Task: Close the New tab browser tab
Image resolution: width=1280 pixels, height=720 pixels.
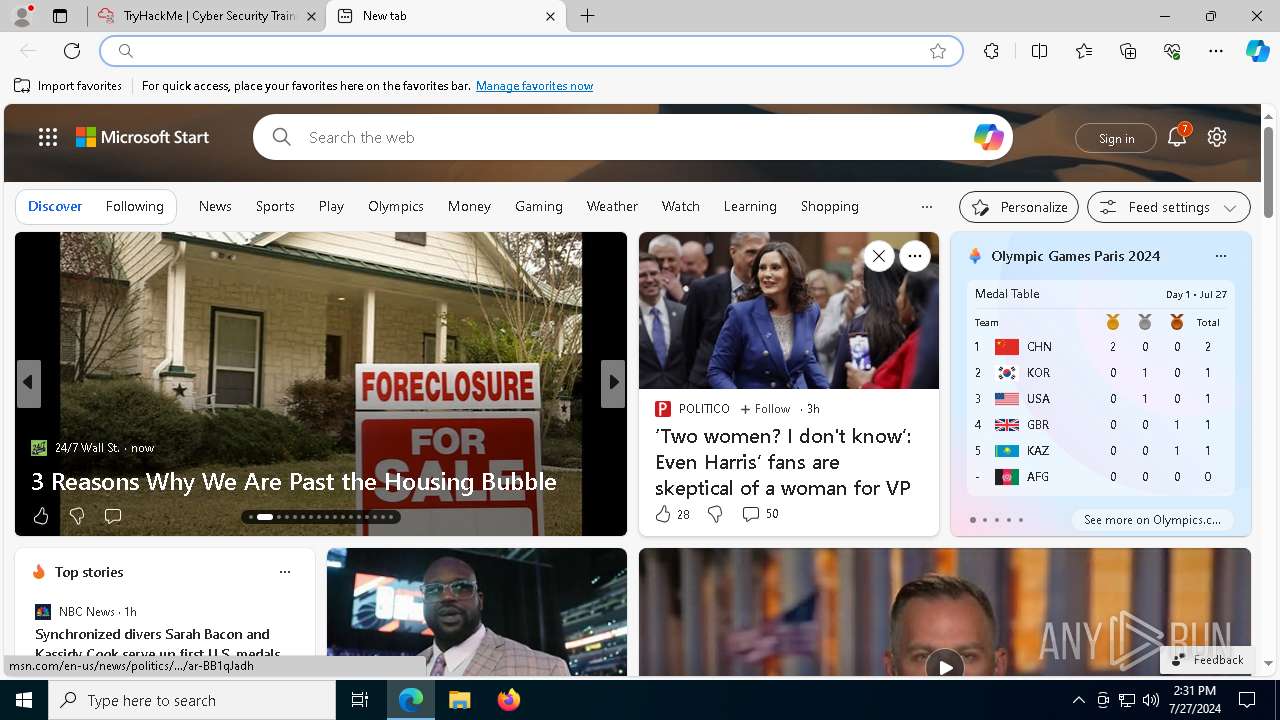Action: click(551, 16)
